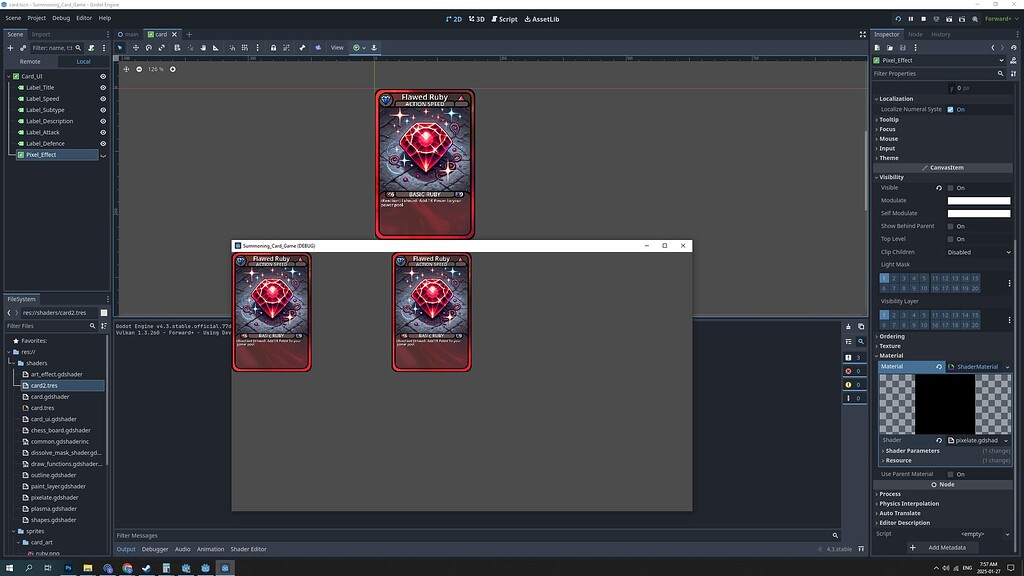
Task: Select the Move tool in the 2D toolbar
Action: click(x=136, y=47)
